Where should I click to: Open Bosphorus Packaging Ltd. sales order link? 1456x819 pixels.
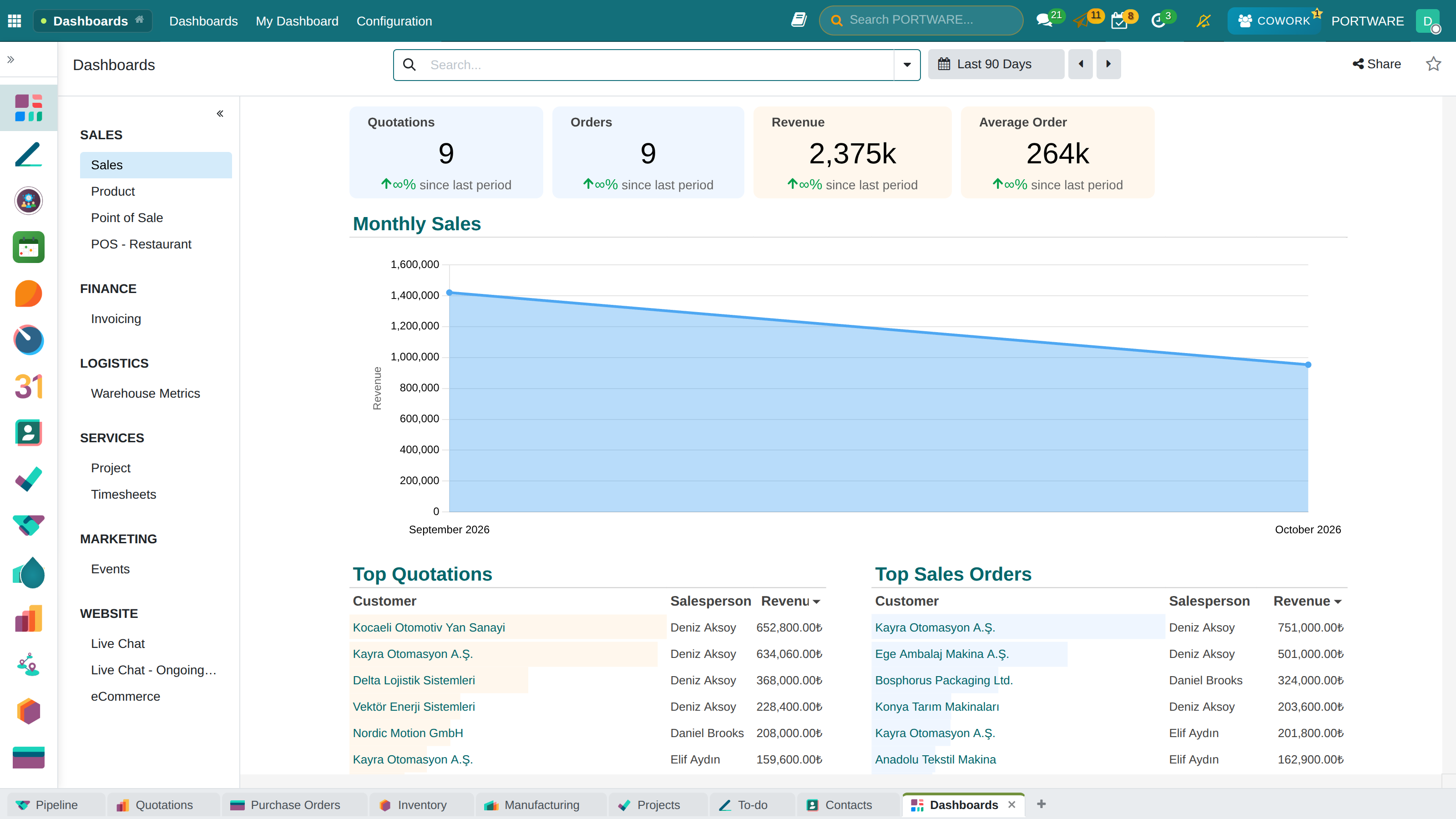click(x=943, y=680)
